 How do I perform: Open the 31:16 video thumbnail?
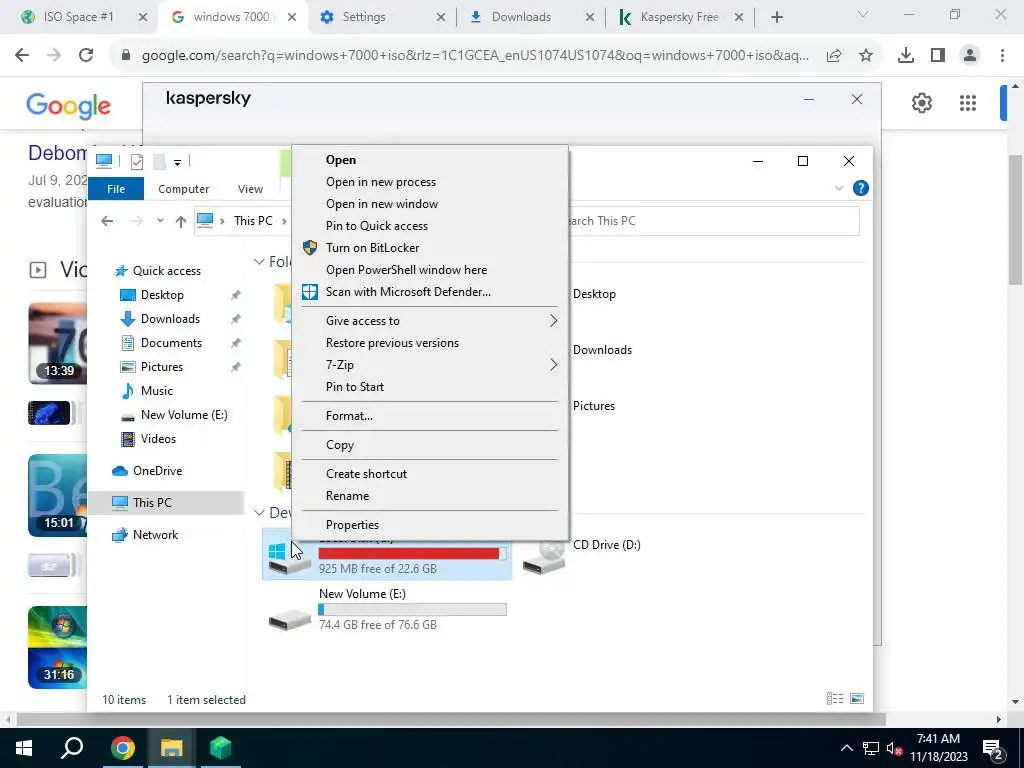57,647
